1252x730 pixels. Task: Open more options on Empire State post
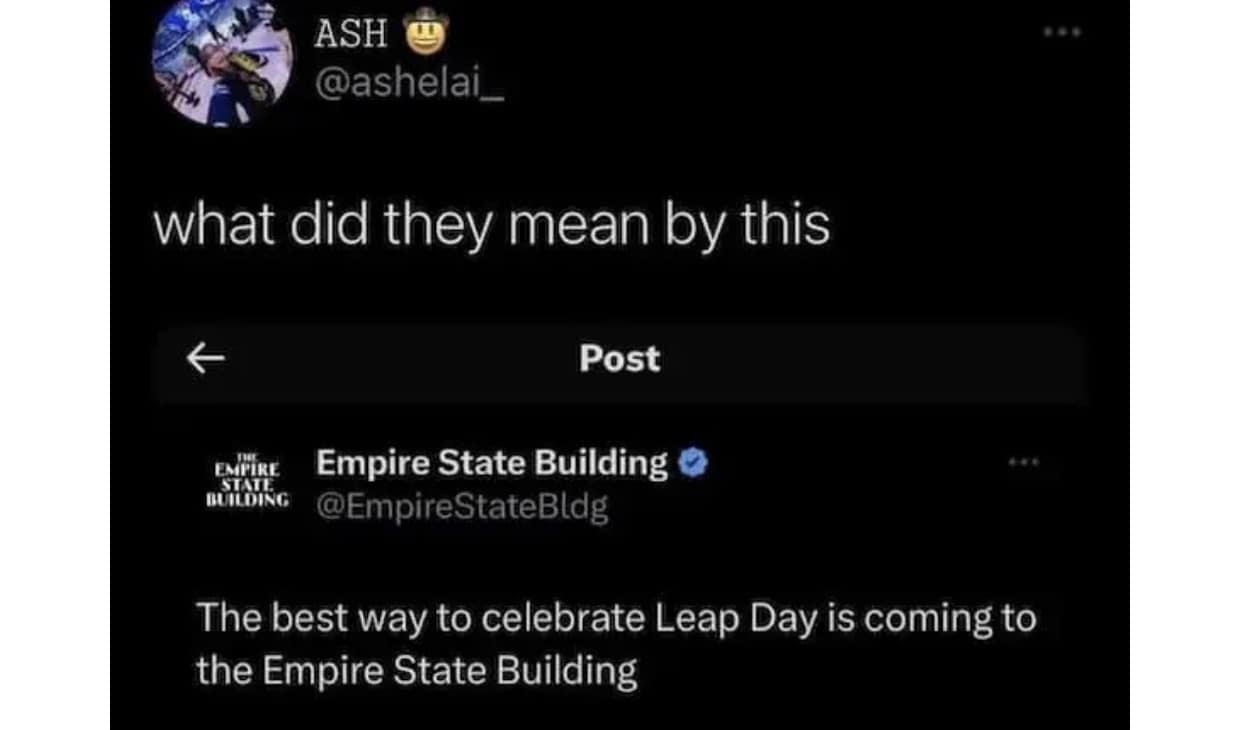1023,463
